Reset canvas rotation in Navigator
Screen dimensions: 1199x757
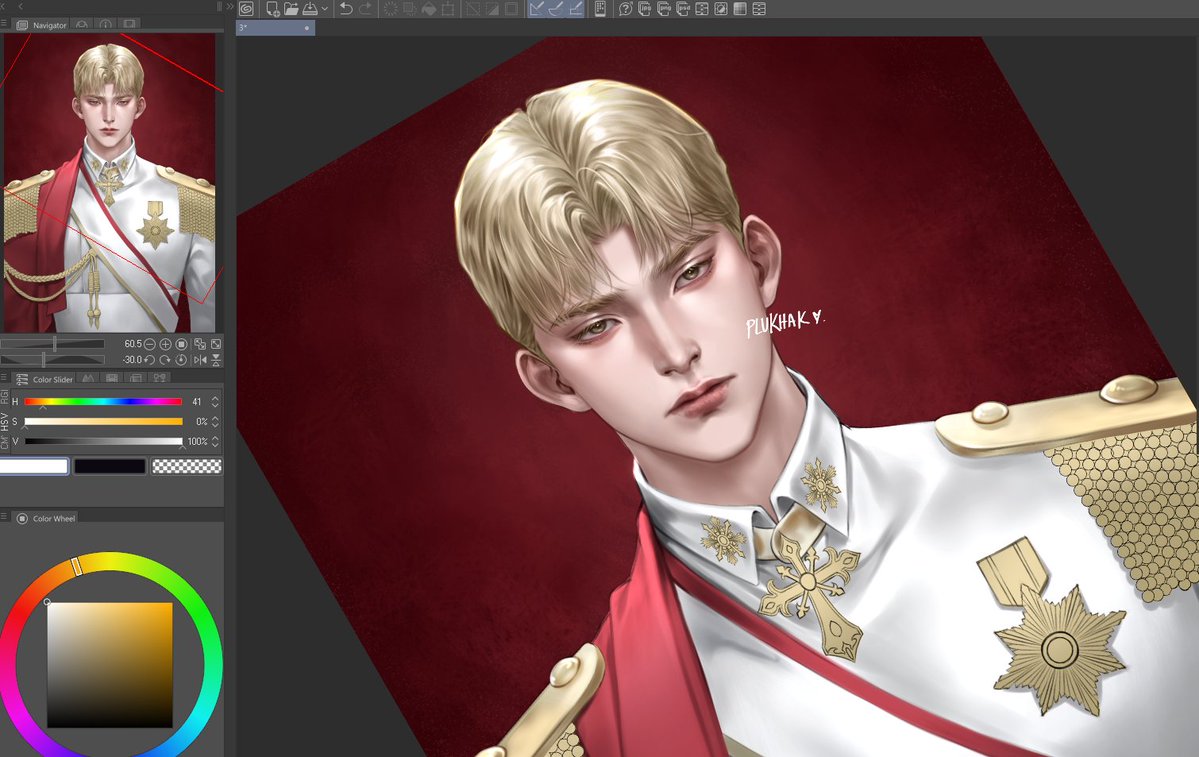click(181, 359)
